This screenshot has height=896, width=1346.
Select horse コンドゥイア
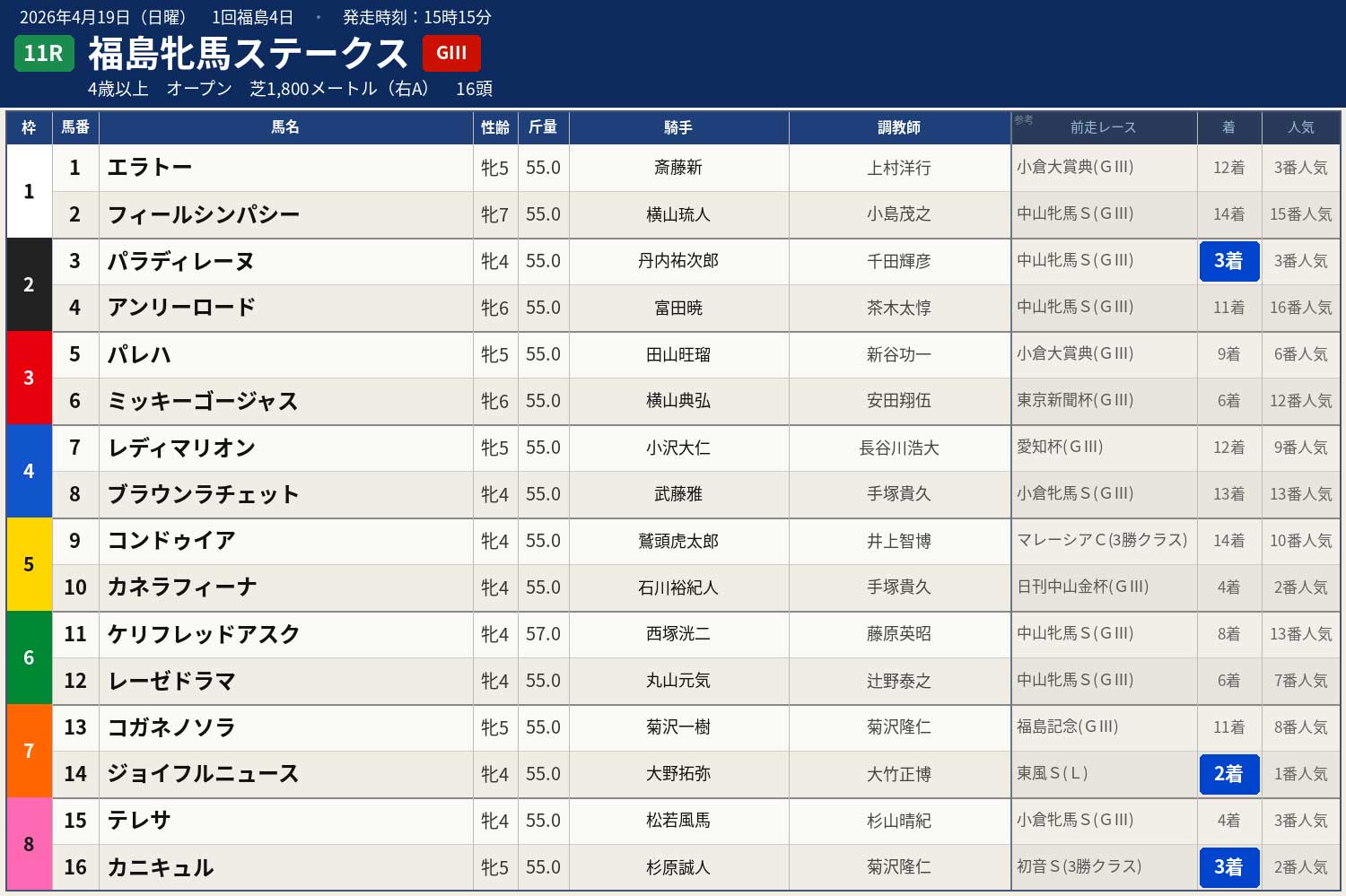click(171, 541)
